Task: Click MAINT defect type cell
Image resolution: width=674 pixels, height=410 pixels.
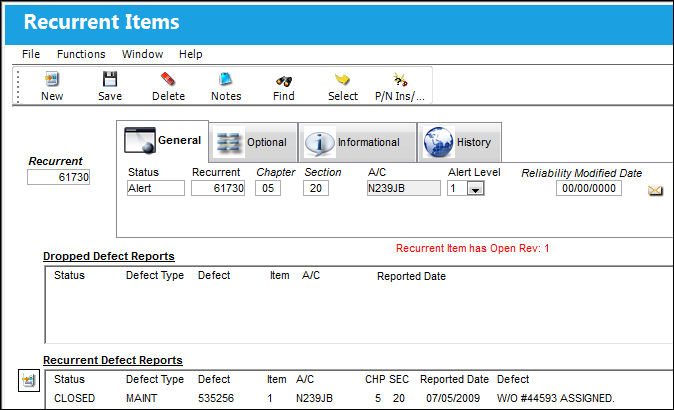Action: coord(141,398)
